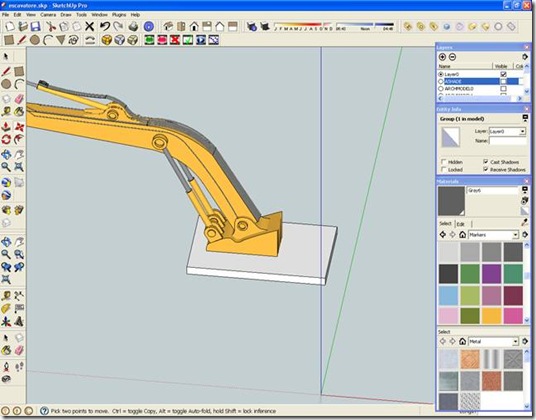Viewport: 536px width, 420px height.
Task: Enable the Locked checkbox in Entity Info
Action: 444,170
